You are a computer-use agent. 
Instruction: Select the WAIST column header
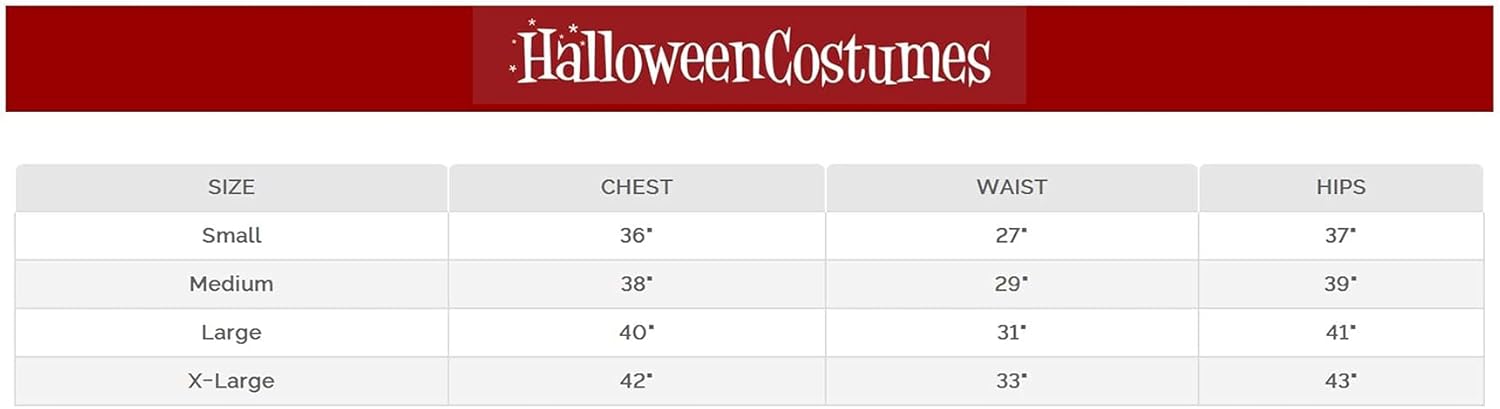click(x=1011, y=187)
